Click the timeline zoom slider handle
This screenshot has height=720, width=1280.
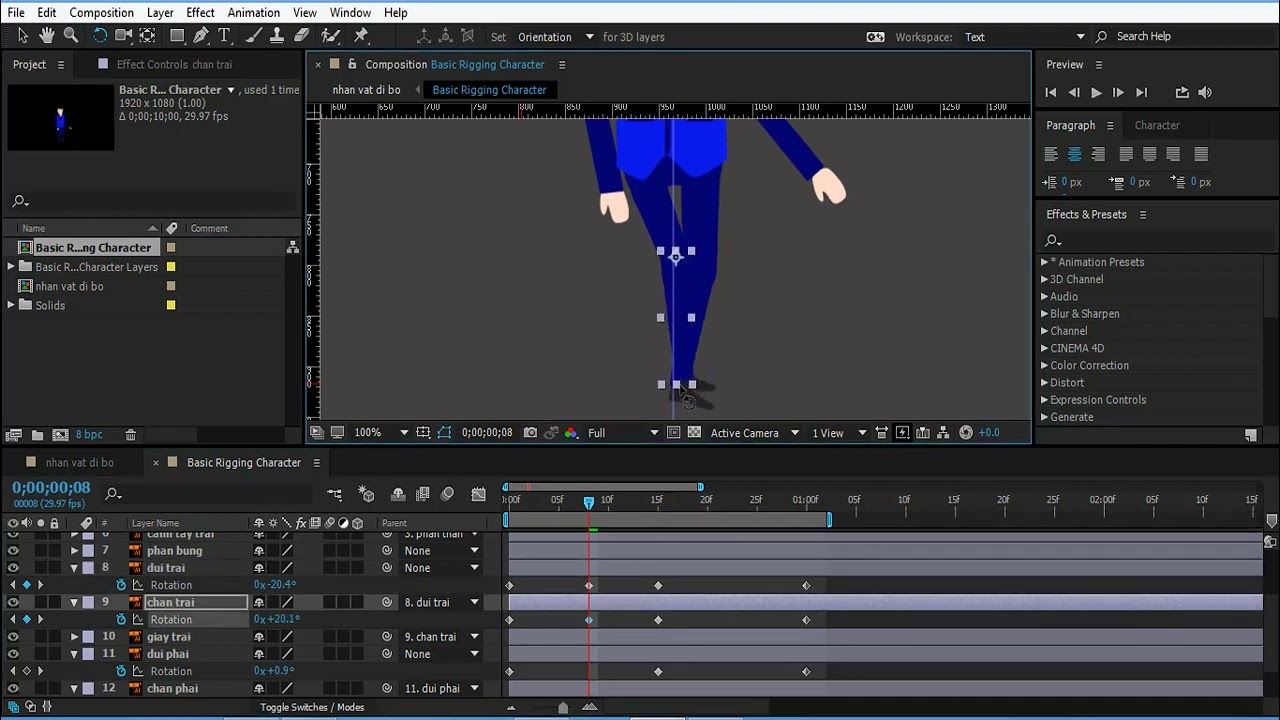click(562, 708)
